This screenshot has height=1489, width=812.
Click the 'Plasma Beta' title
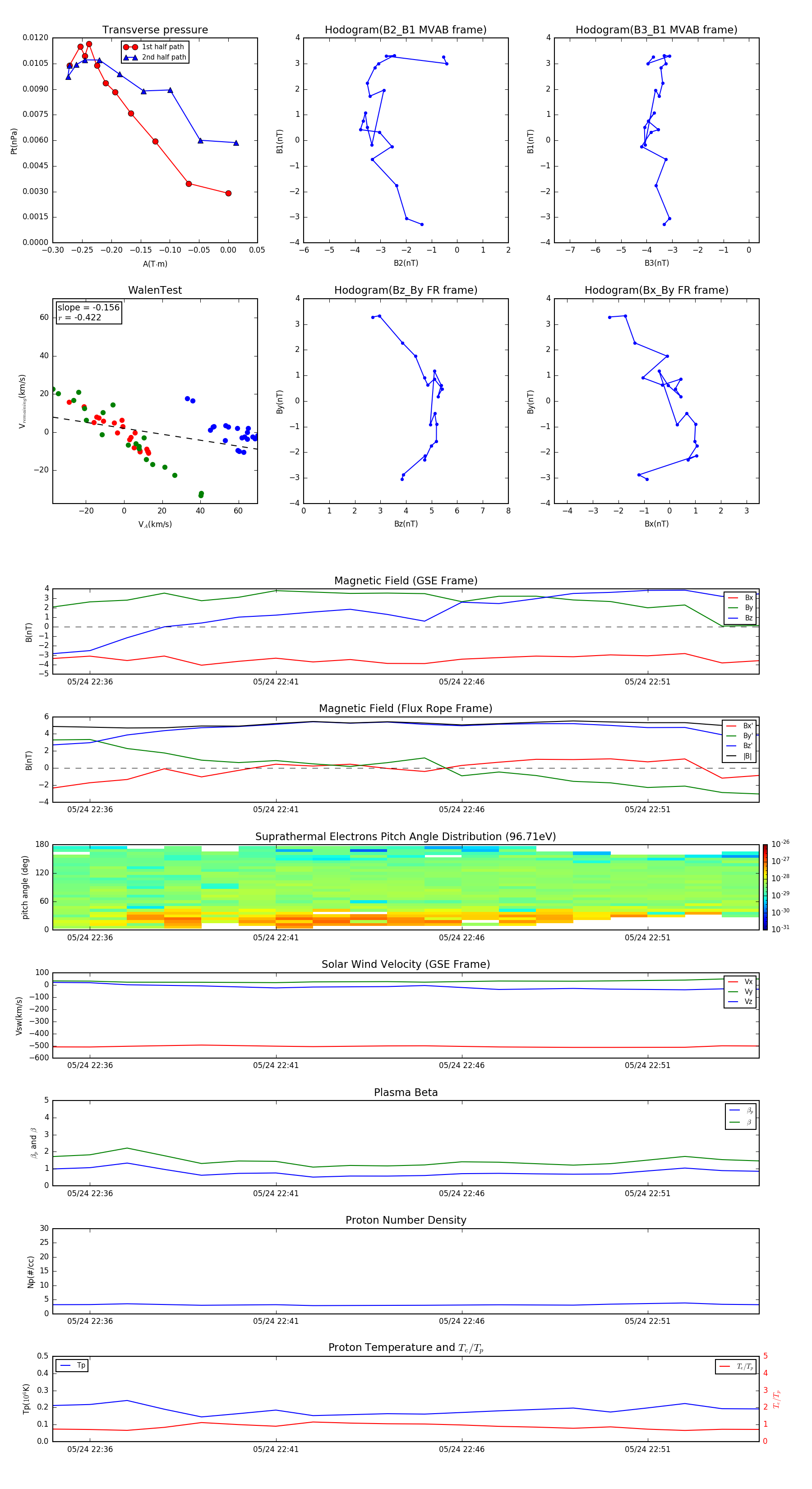click(x=406, y=1093)
